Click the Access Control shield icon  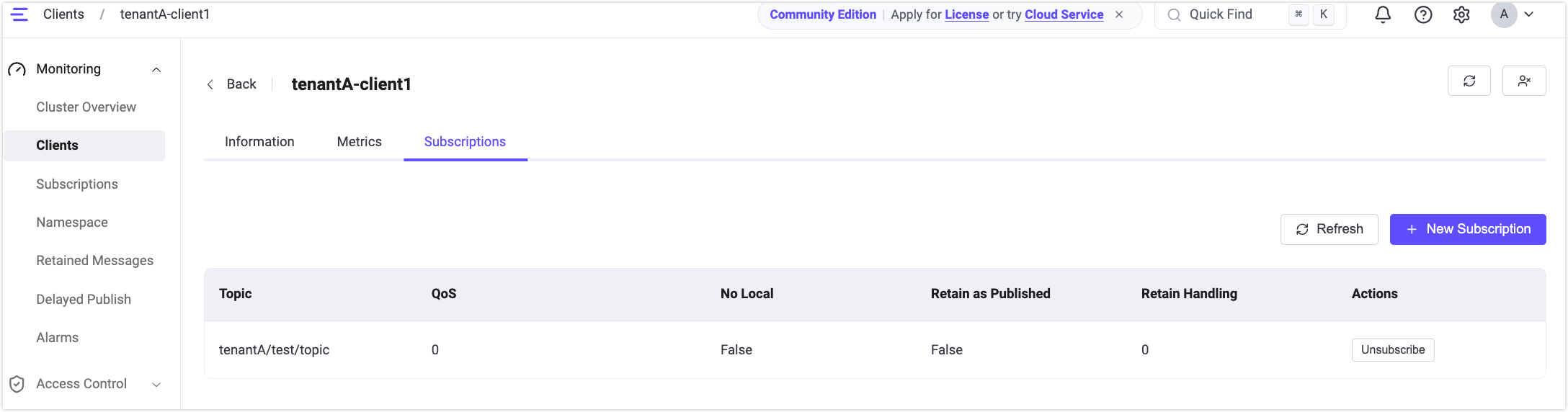pos(17,384)
